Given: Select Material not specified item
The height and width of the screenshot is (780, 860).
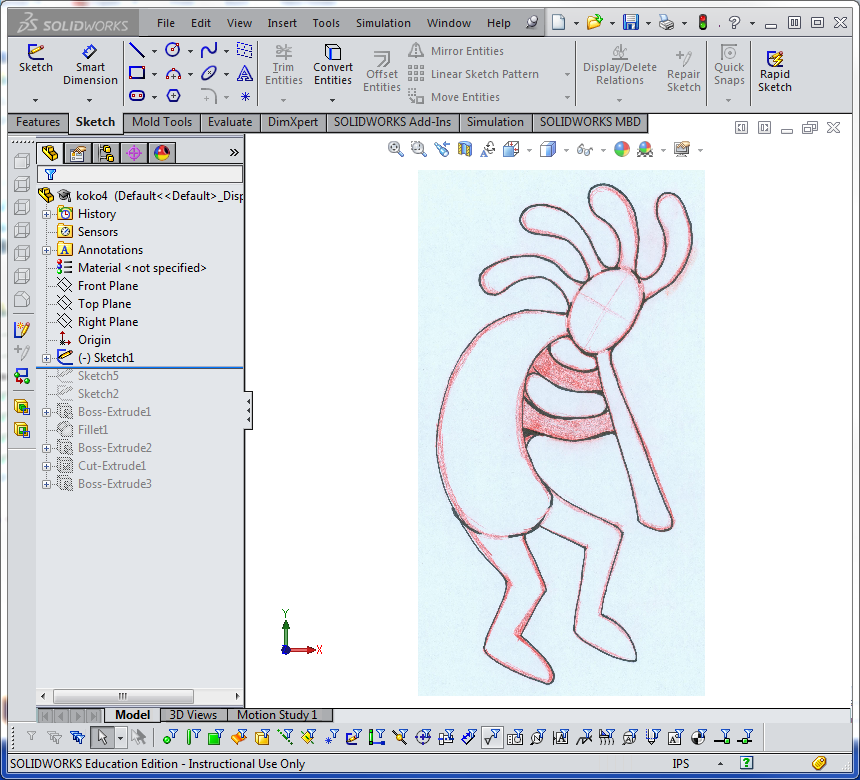Looking at the screenshot, I should tap(142, 268).
